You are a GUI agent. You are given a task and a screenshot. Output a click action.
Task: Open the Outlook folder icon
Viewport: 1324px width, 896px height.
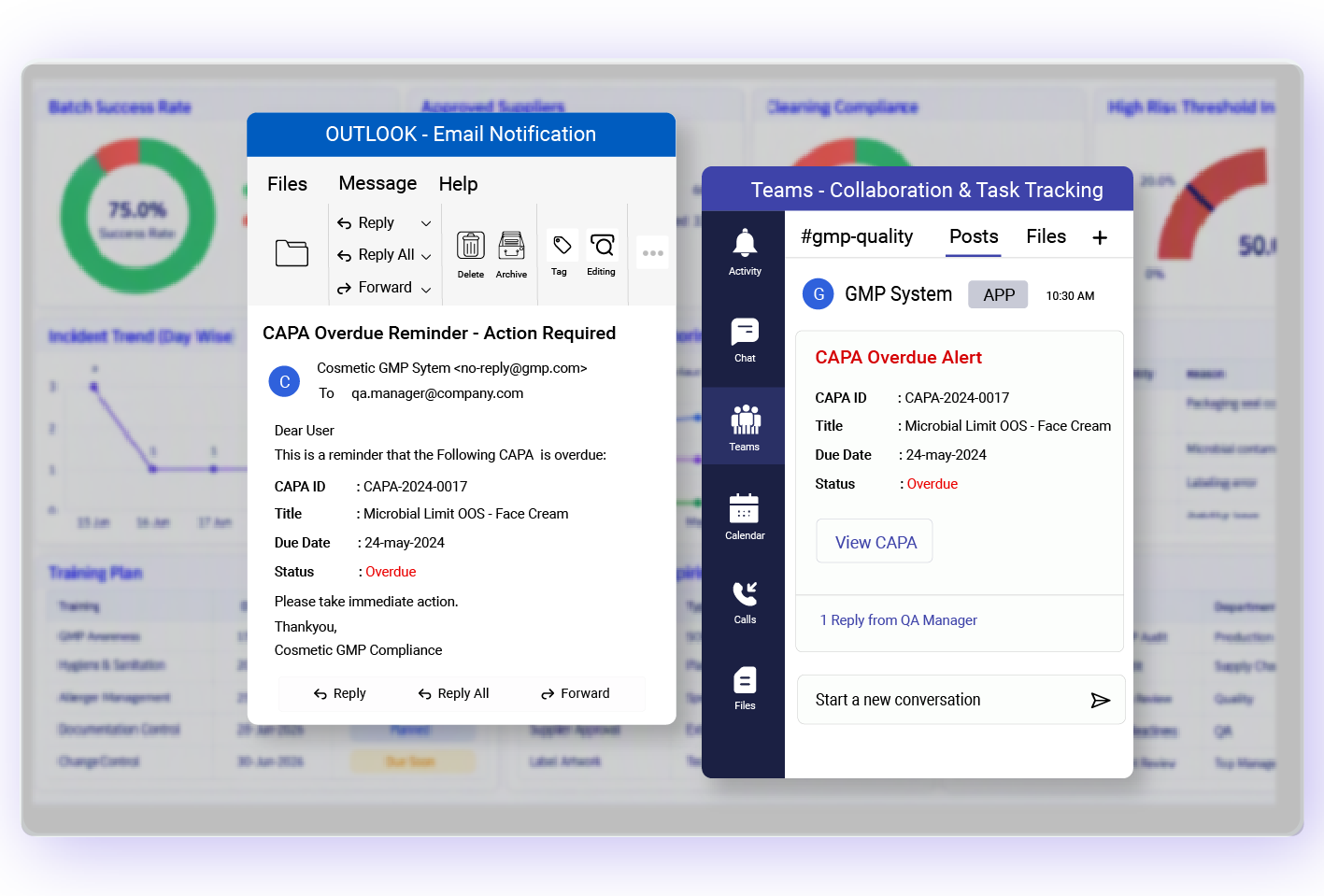(x=292, y=253)
